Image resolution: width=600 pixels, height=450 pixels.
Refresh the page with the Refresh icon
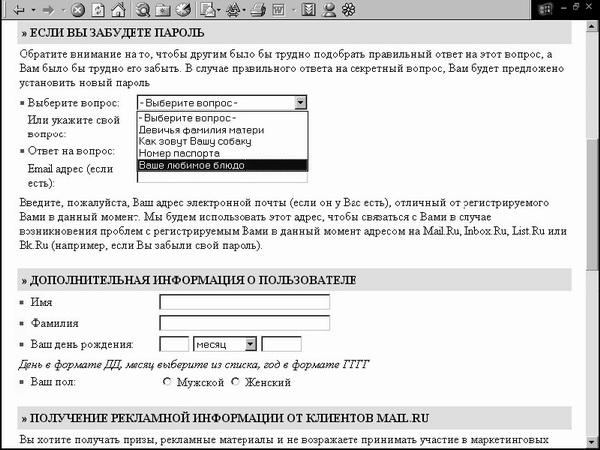click(98, 10)
